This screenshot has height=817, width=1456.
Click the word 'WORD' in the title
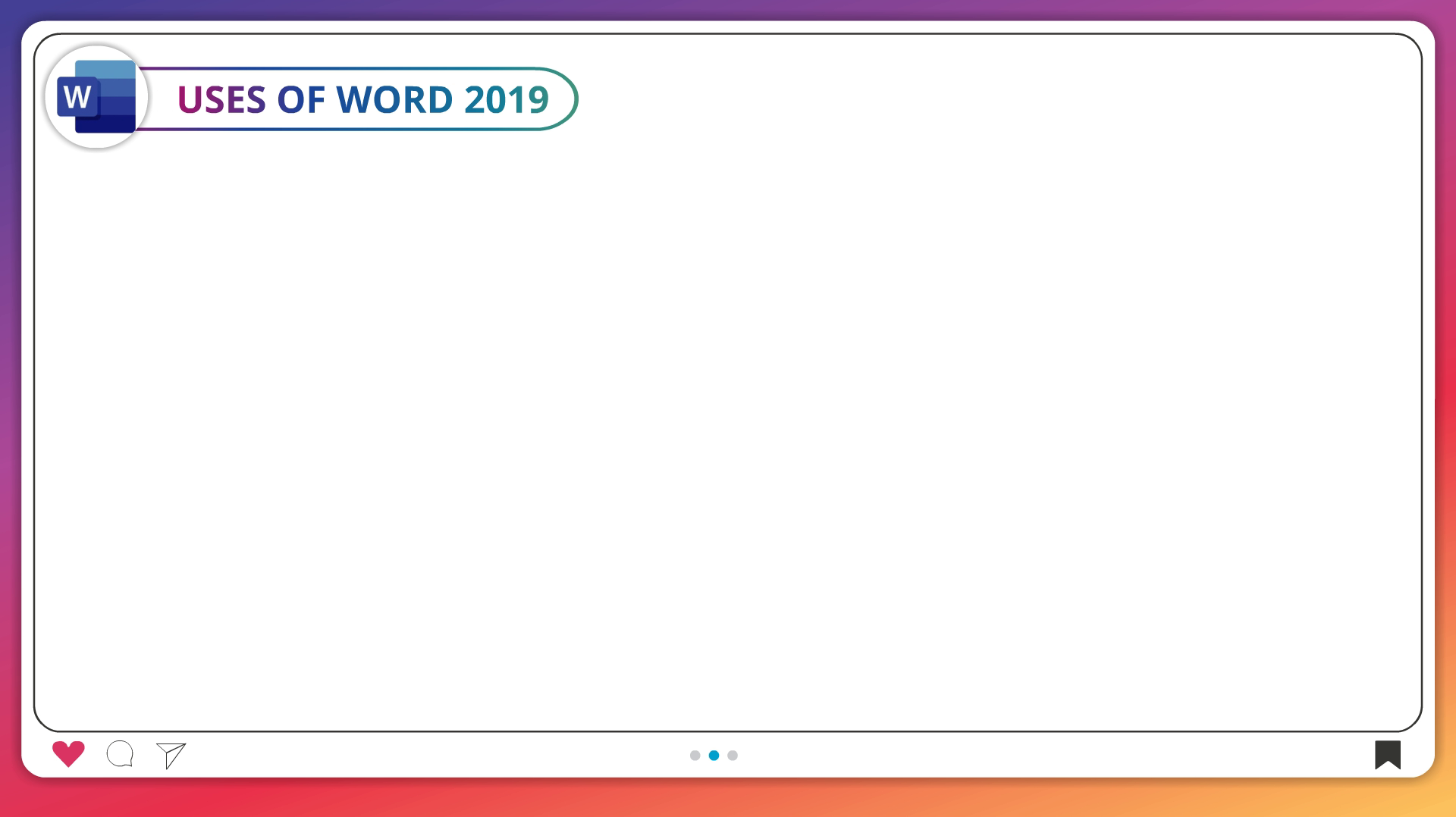[394, 100]
